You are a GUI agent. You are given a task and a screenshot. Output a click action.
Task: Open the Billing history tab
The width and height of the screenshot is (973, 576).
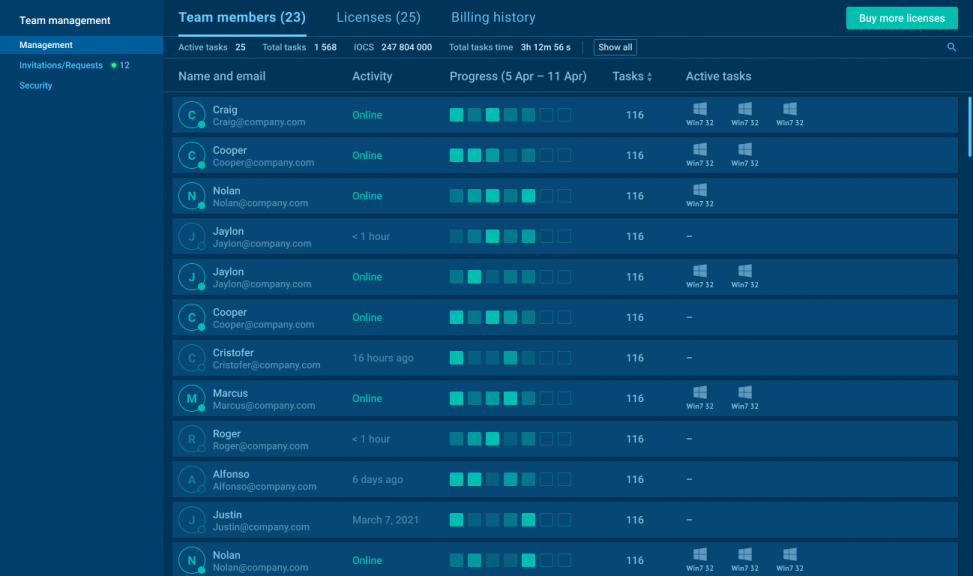point(493,17)
